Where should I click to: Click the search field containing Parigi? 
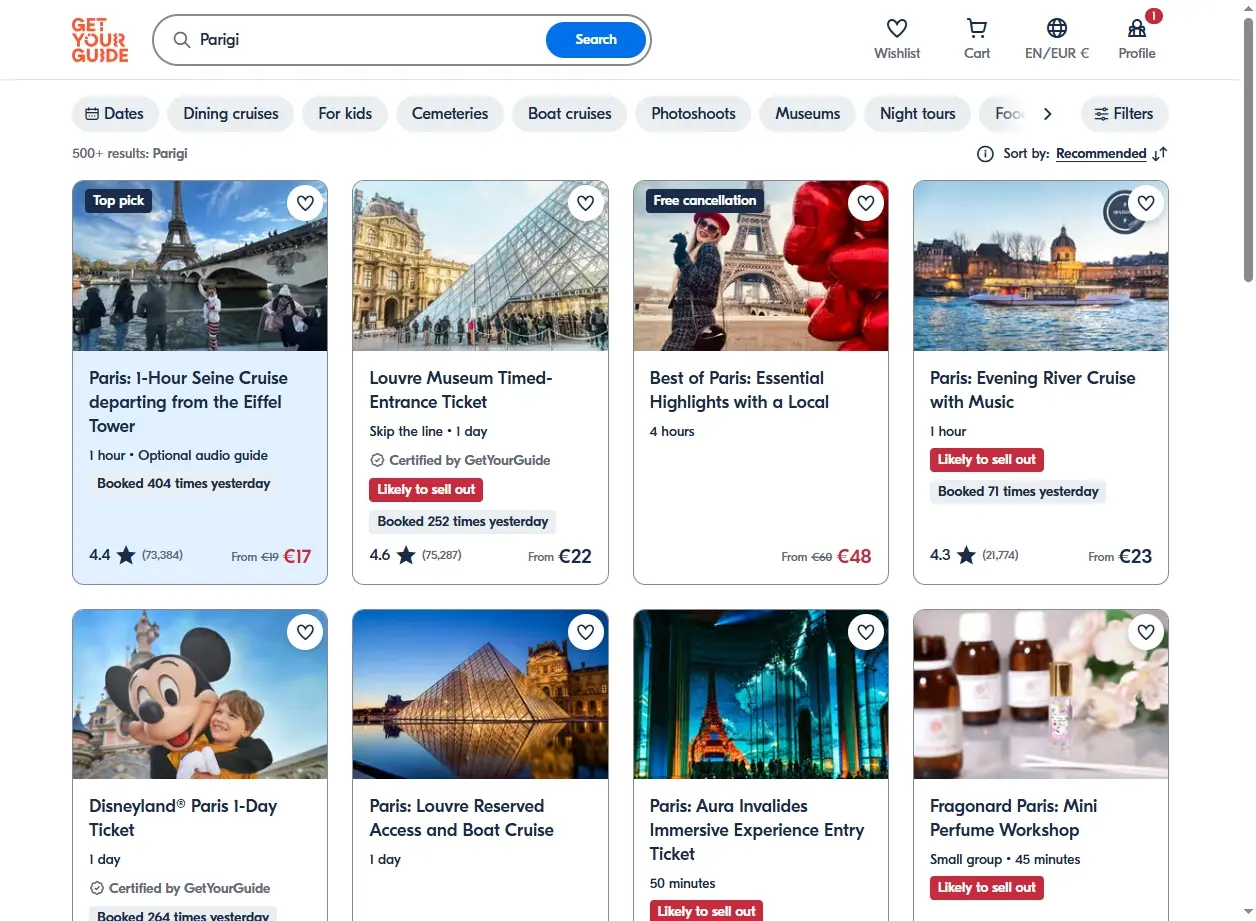[x=365, y=40]
